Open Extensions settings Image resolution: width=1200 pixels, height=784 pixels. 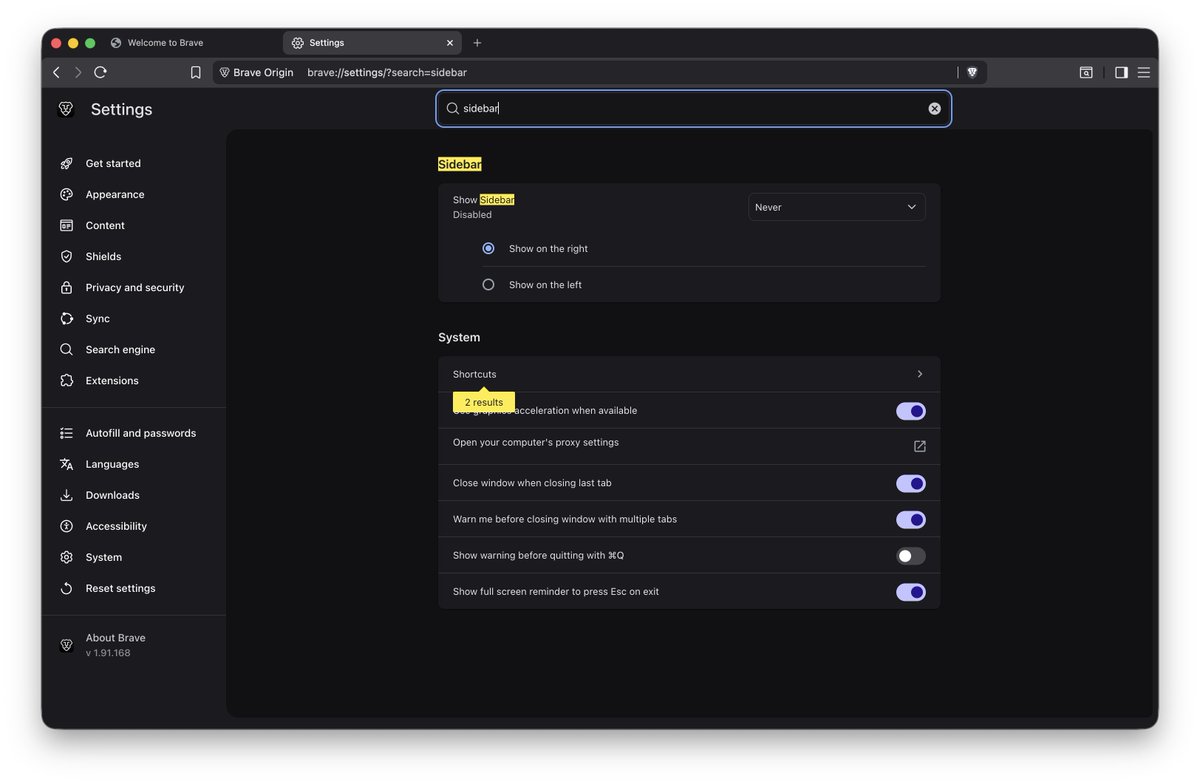pyautogui.click(x=112, y=380)
